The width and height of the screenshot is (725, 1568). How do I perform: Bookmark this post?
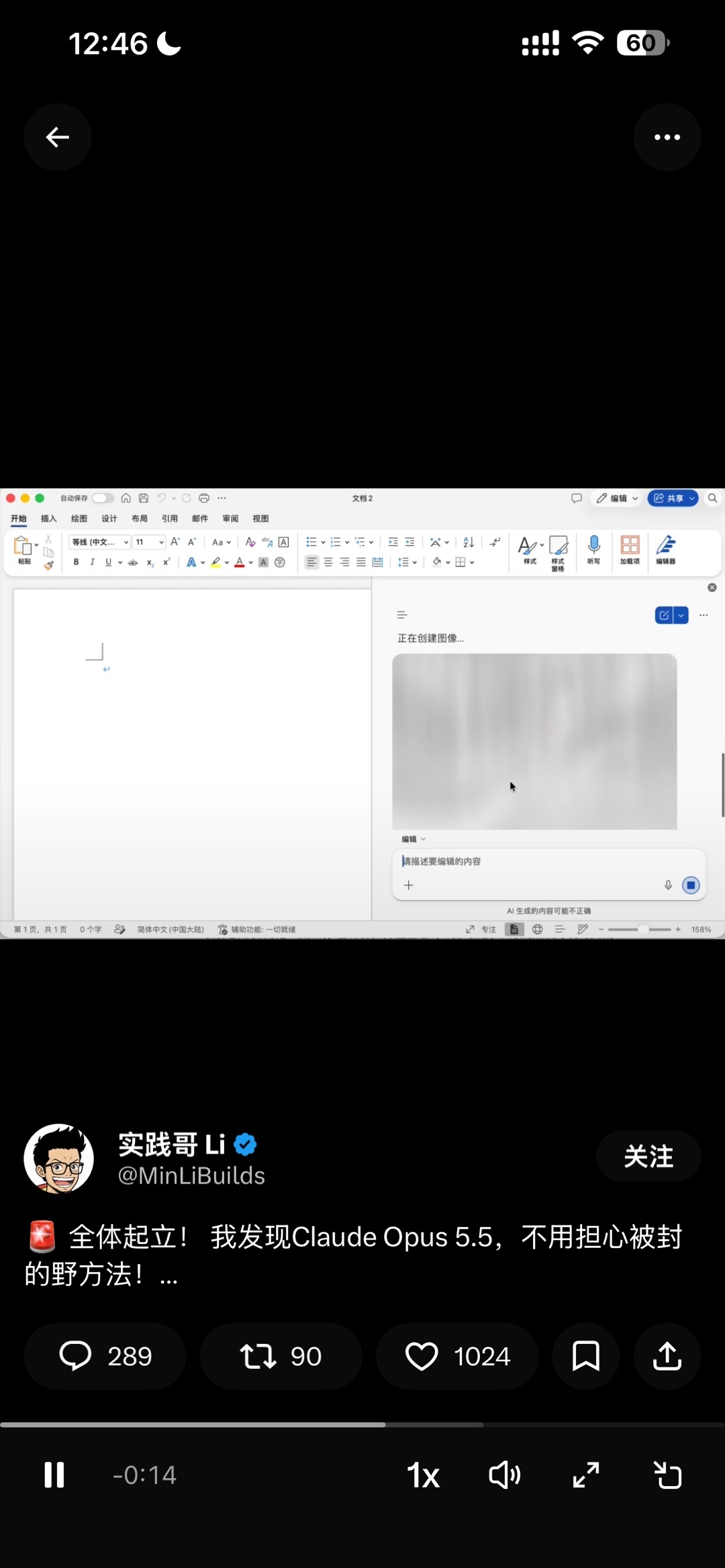tap(585, 1356)
